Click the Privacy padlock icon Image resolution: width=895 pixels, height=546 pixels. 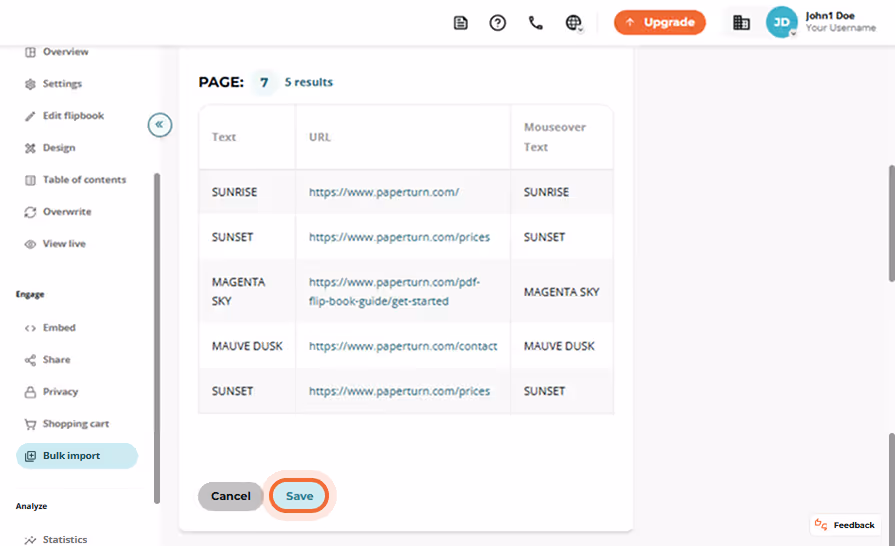(30, 392)
